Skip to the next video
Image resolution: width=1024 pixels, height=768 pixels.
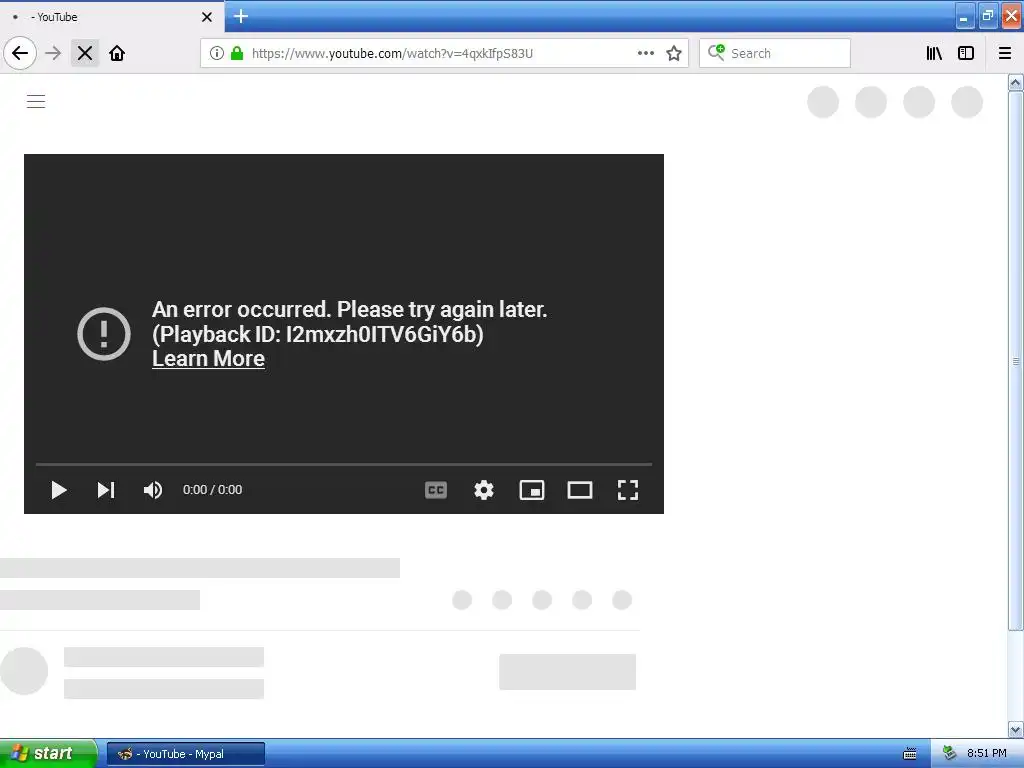tap(106, 490)
